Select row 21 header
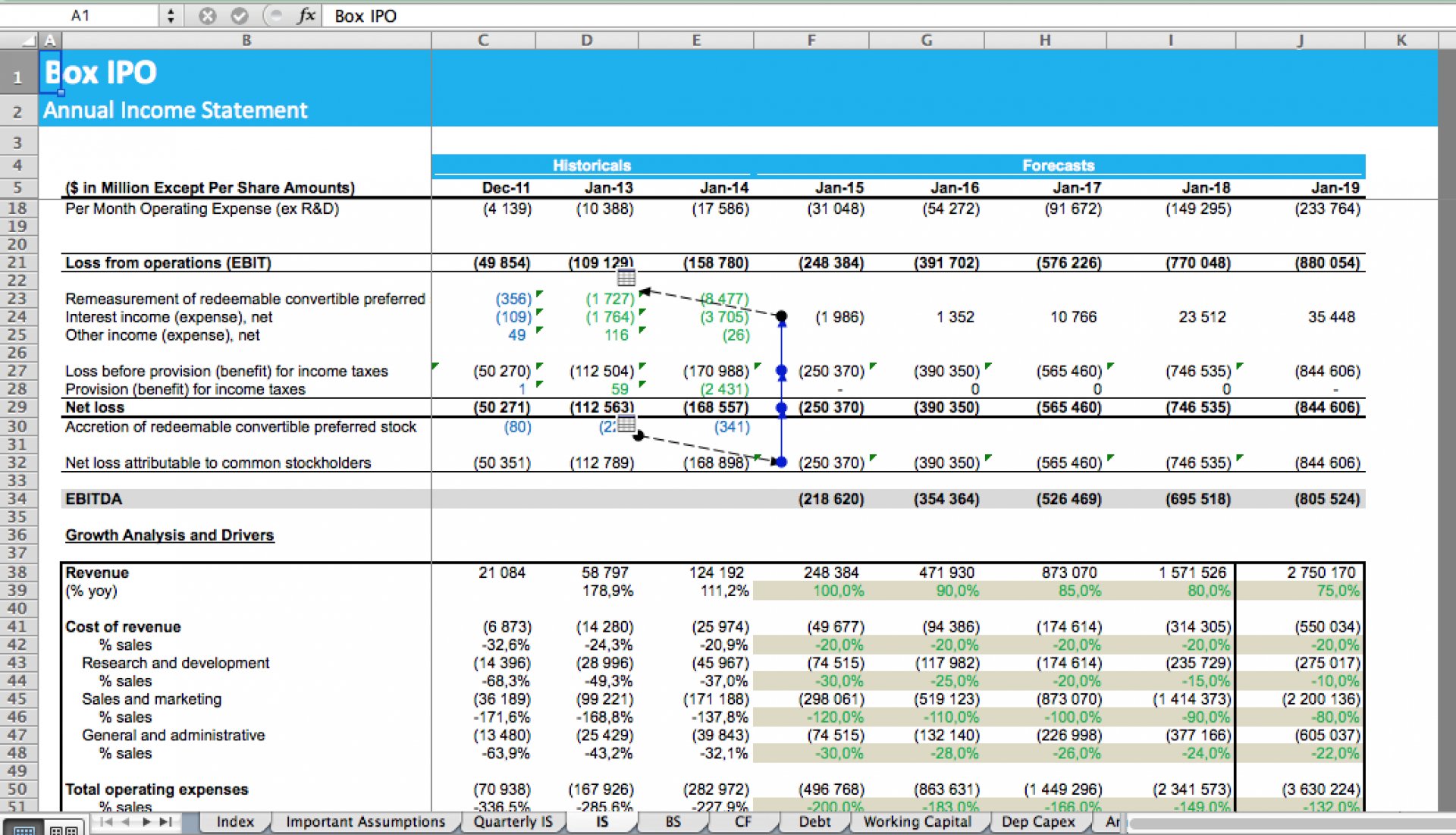Viewport: 1456px width, 835px height. click(18, 262)
